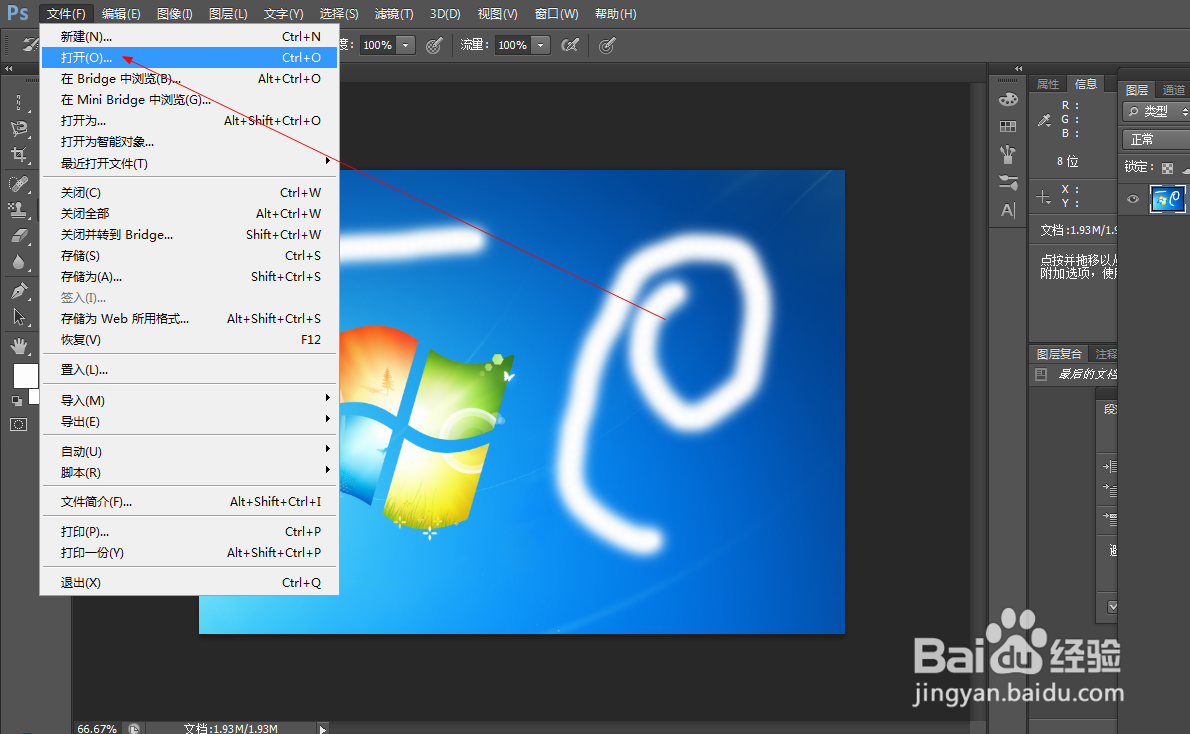Choose 退出(X) menu entry

190,582
